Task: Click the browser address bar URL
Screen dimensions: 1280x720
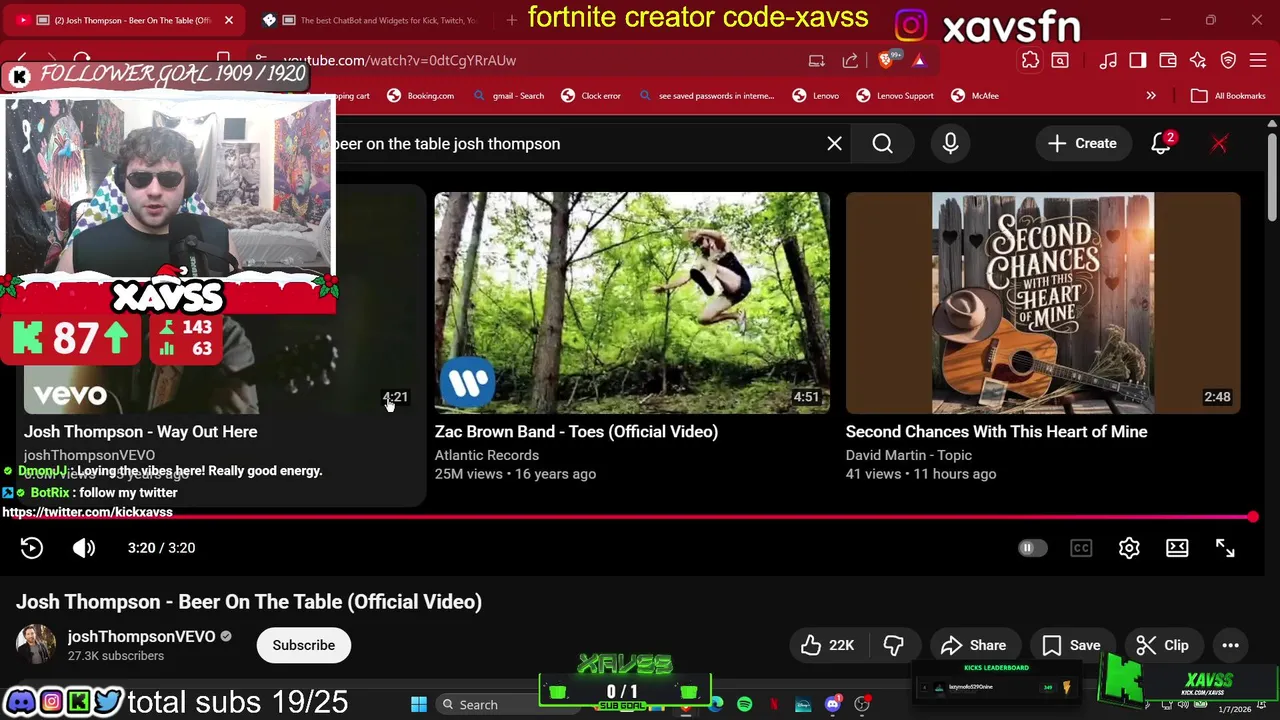Action: tap(399, 60)
